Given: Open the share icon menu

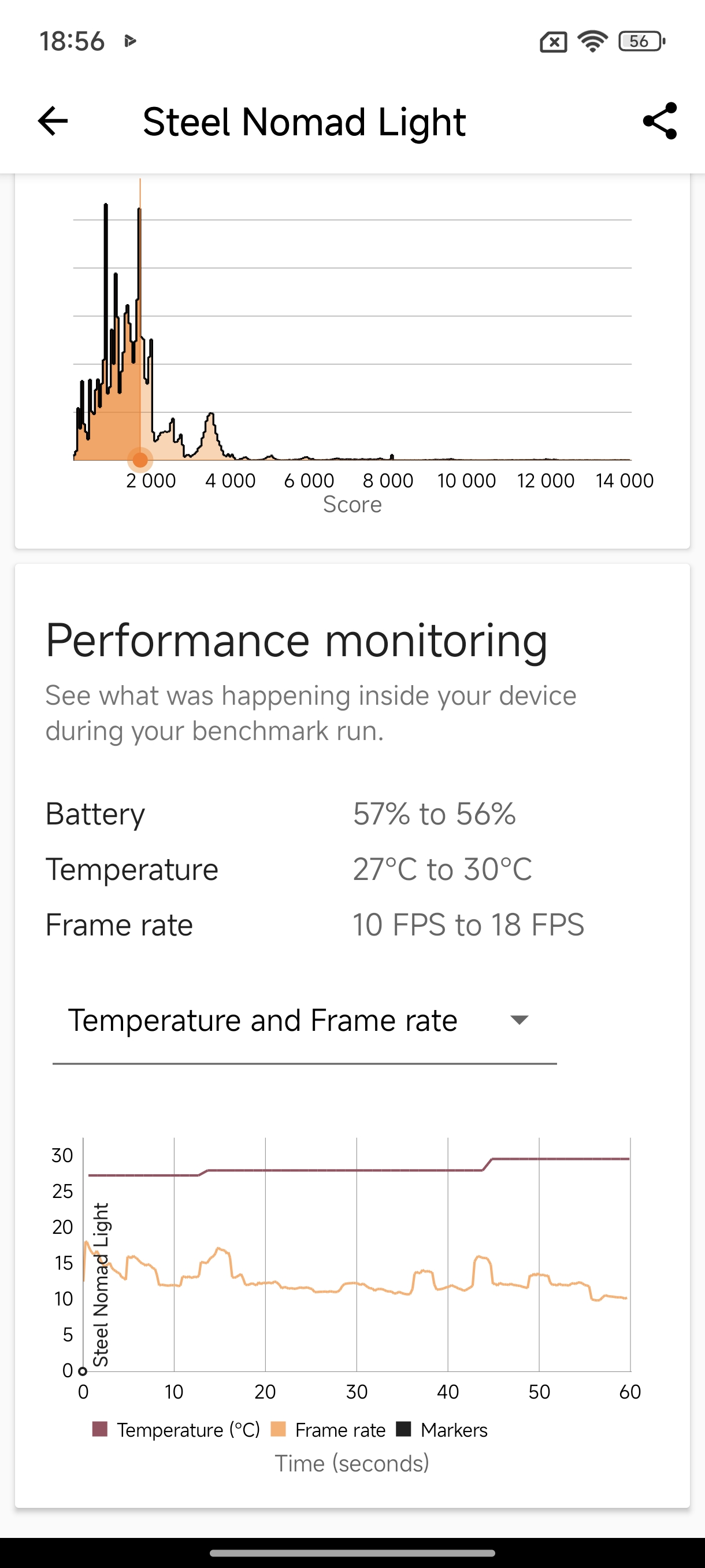Looking at the screenshot, I should point(660,121).
